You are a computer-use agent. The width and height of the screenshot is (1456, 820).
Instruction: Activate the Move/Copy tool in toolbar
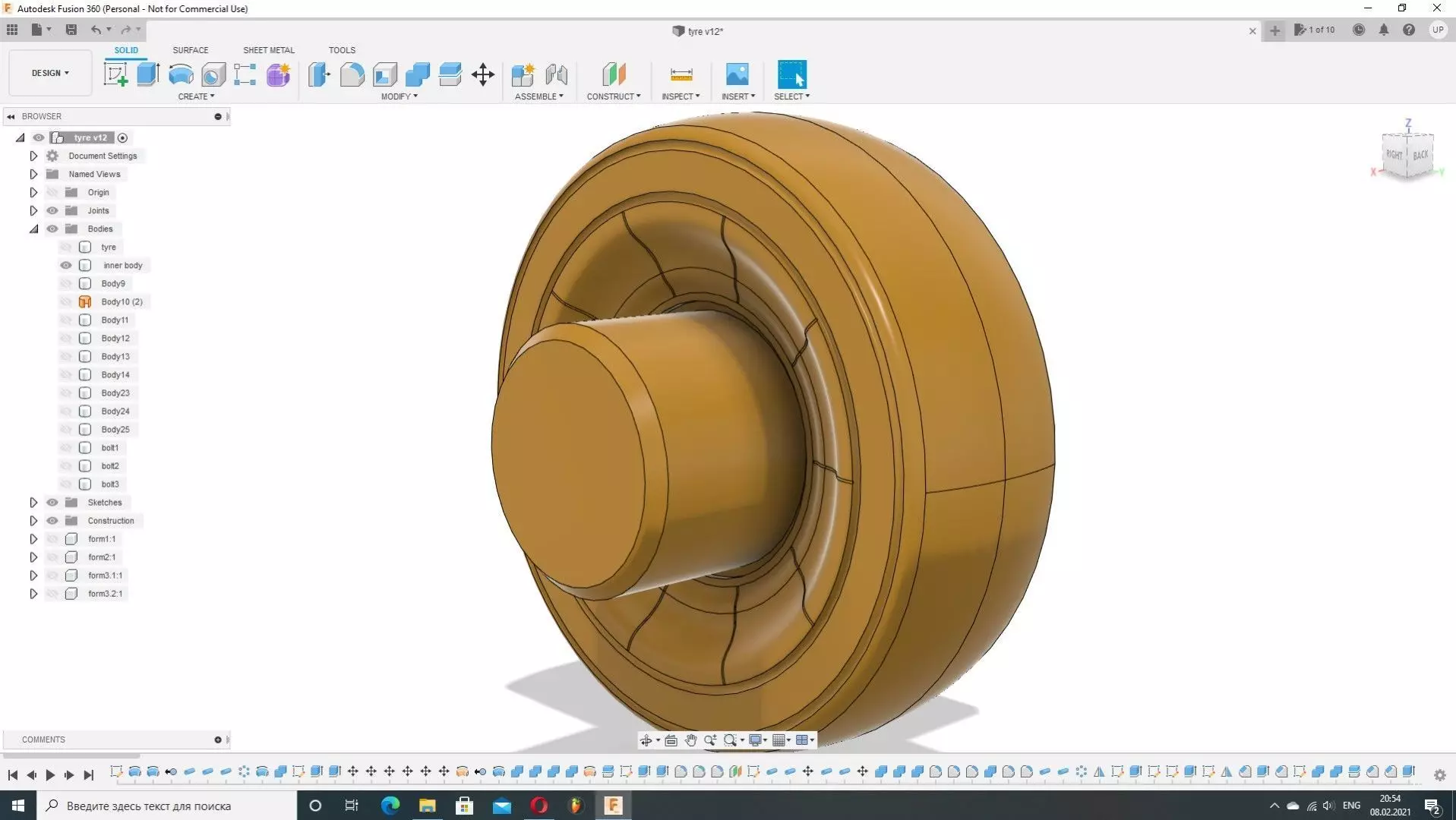[483, 74]
